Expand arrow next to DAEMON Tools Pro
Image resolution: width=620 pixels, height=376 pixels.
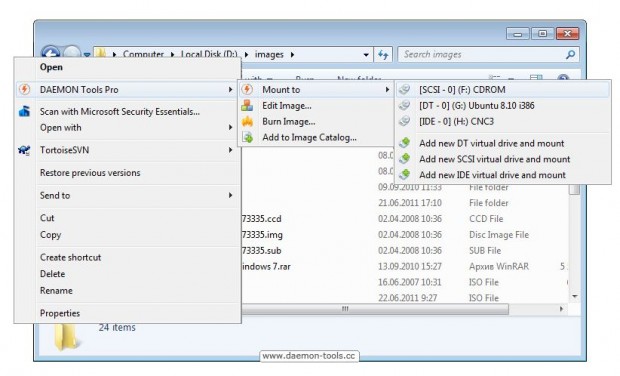[x=230, y=90]
